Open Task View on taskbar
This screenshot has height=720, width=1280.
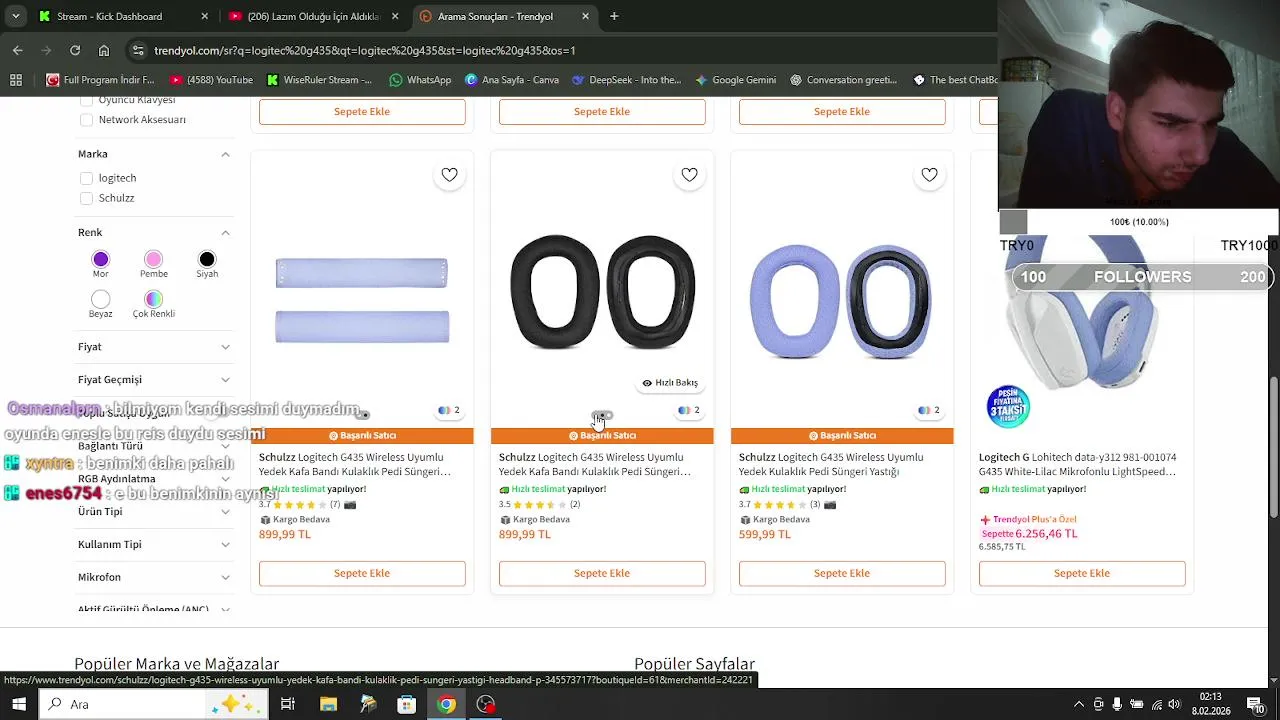click(288, 704)
